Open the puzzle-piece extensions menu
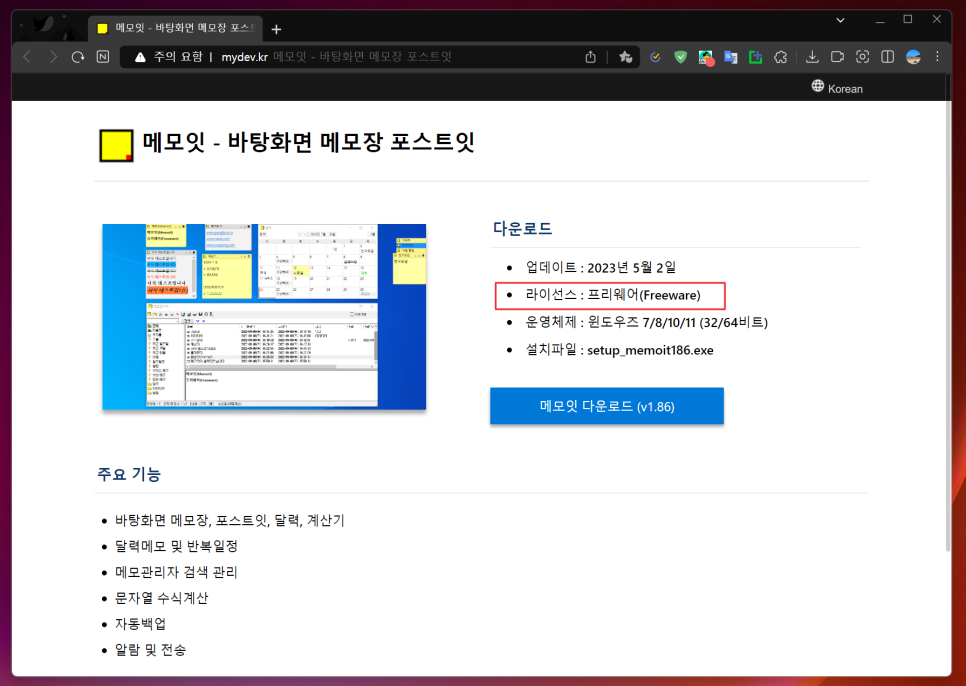The image size is (966, 686). 781,57
